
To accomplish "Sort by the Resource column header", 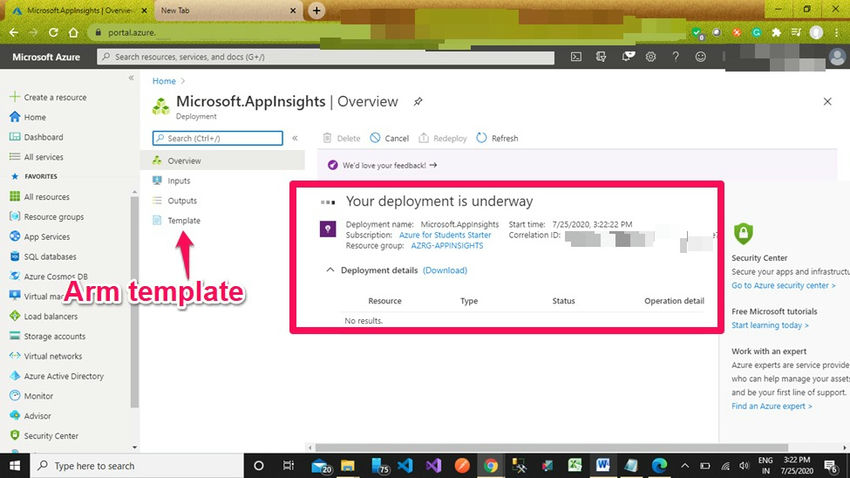I will [x=384, y=301].
